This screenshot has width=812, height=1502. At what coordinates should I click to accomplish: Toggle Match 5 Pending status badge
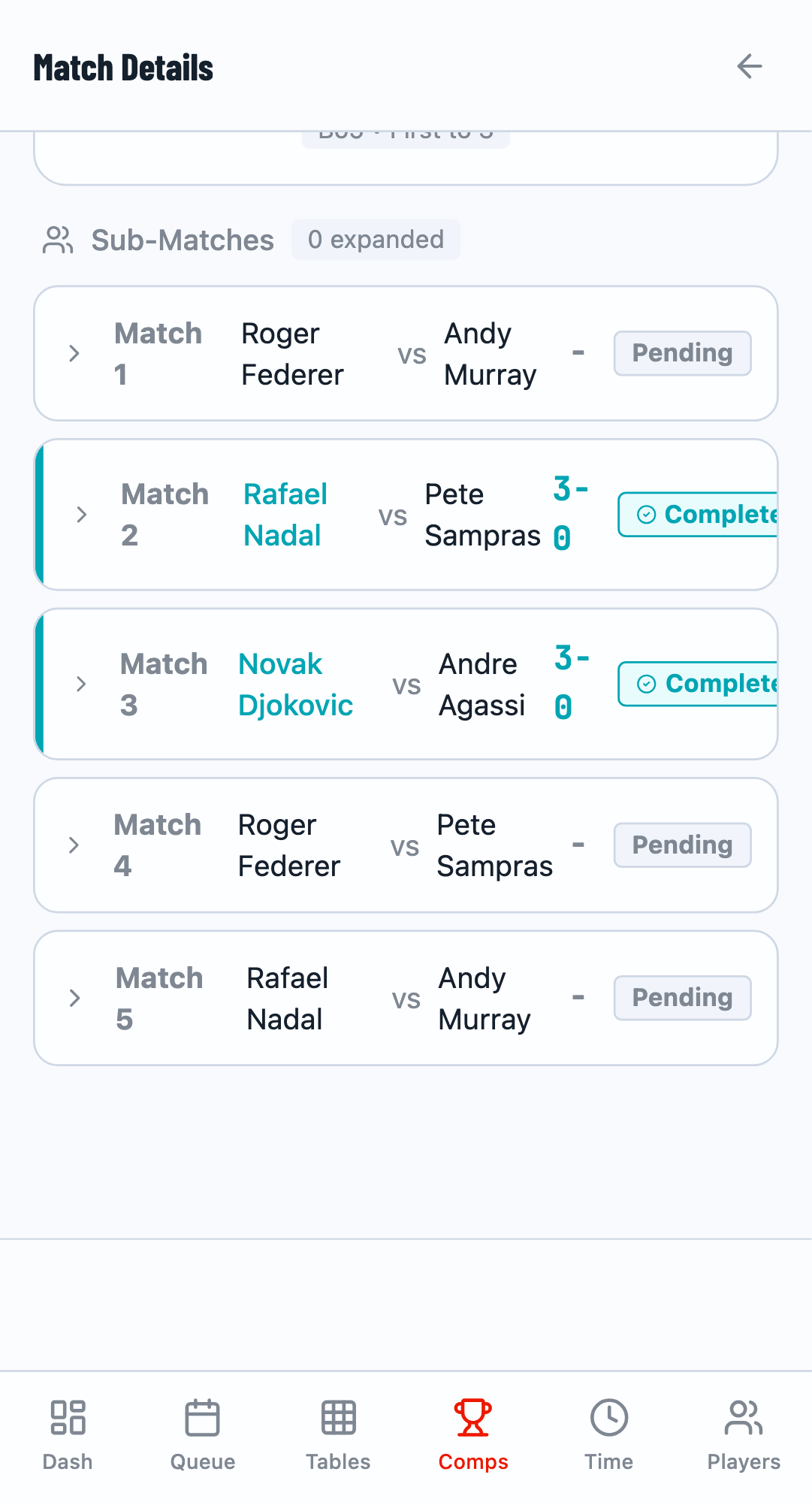click(681, 997)
